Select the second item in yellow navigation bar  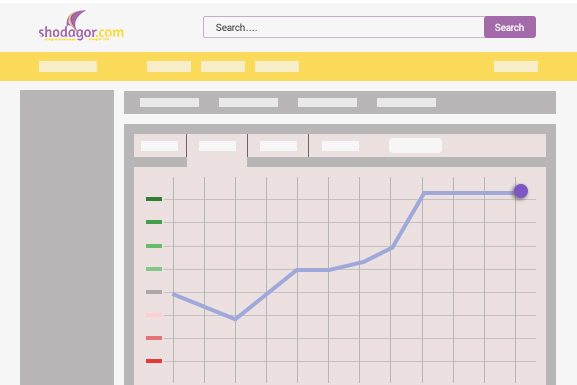coord(169,67)
